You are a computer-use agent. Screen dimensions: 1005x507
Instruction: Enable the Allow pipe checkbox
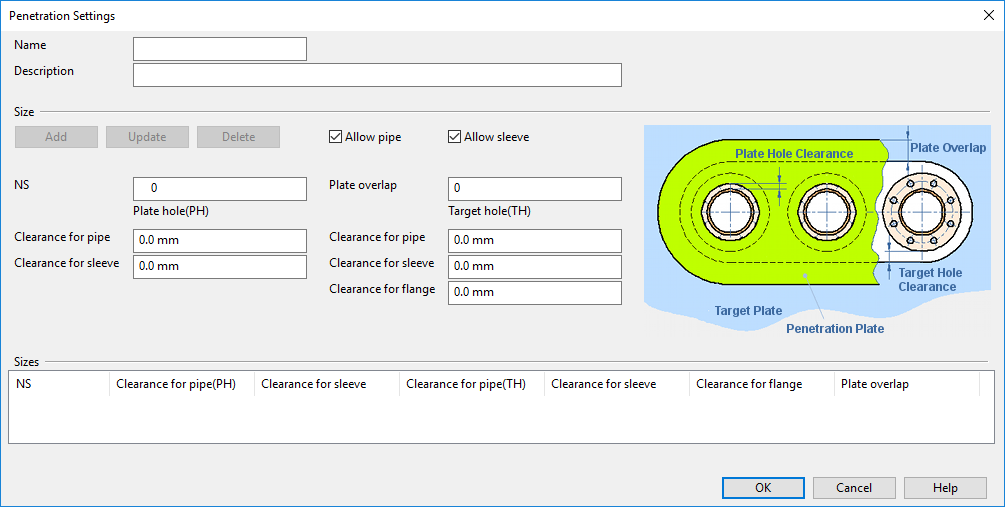[x=336, y=137]
